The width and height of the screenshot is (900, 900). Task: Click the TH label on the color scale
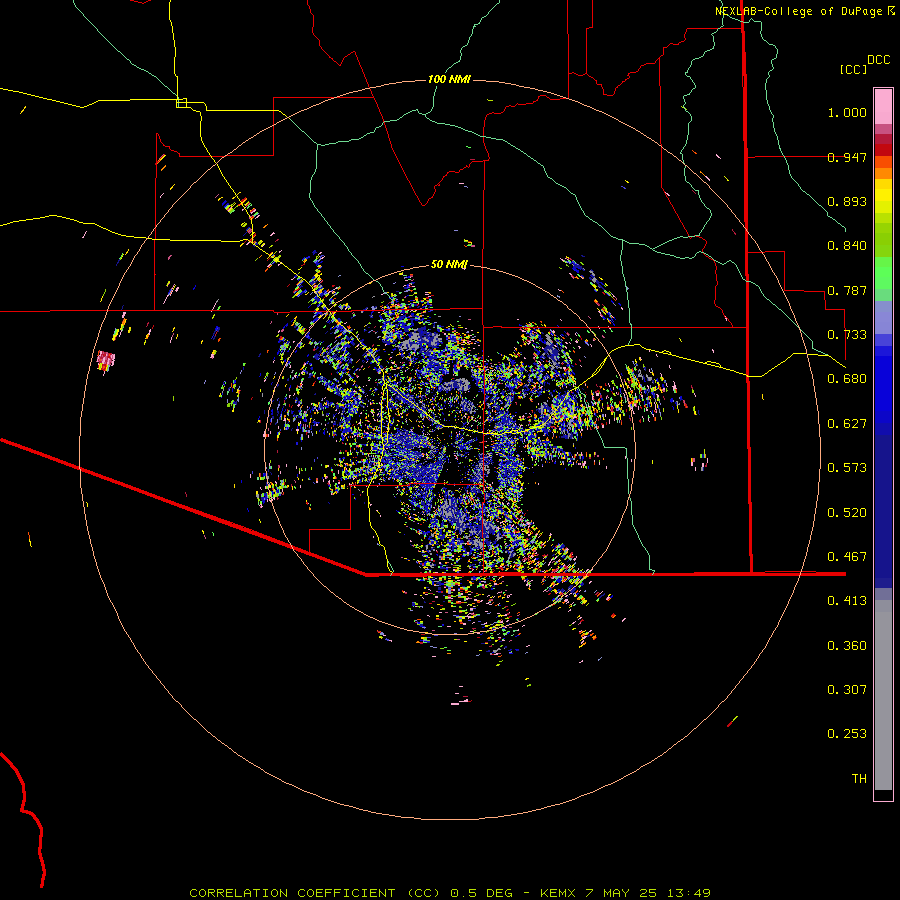[x=859, y=779]
